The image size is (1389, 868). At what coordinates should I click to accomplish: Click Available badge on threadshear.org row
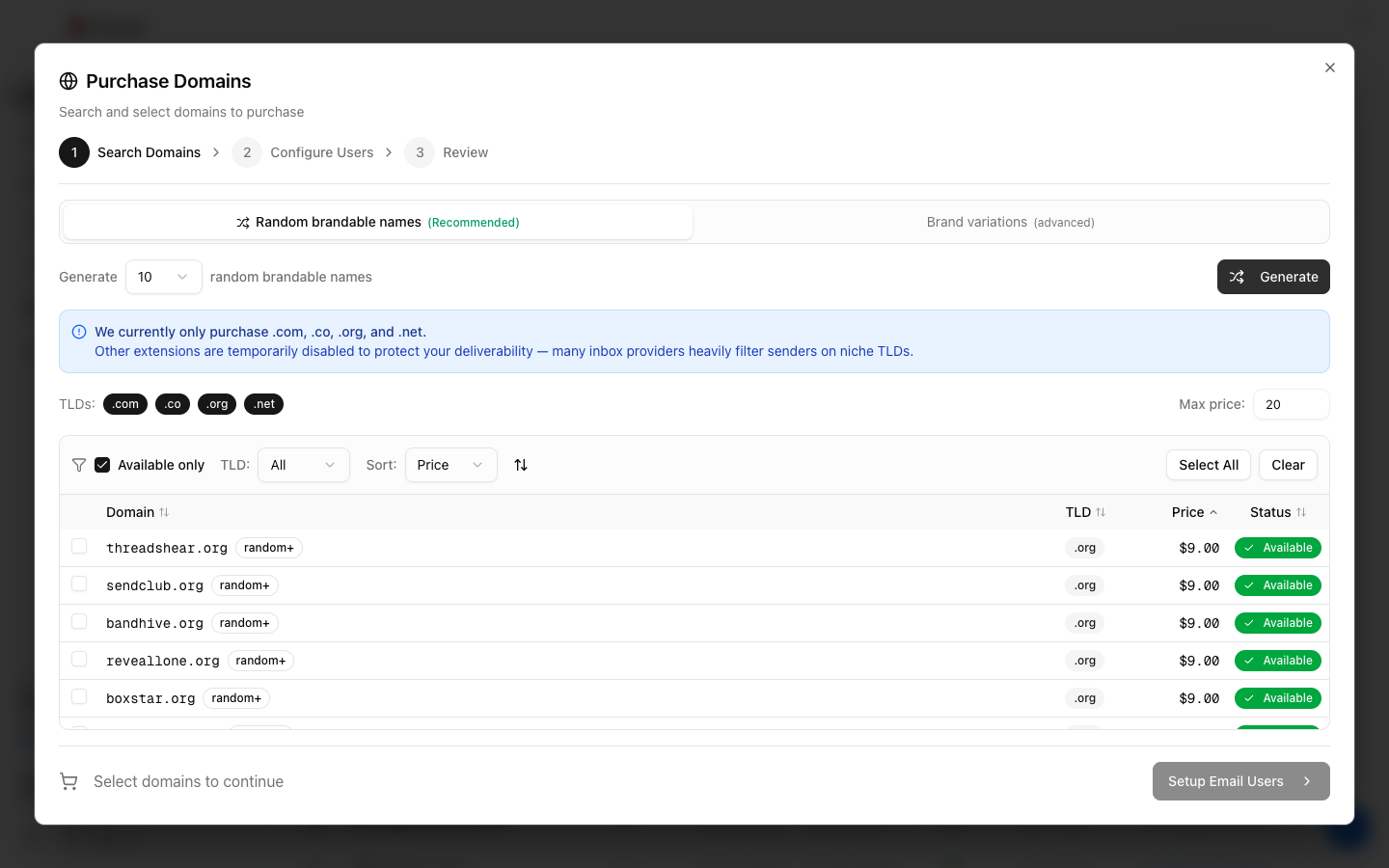coord(1278,548)
